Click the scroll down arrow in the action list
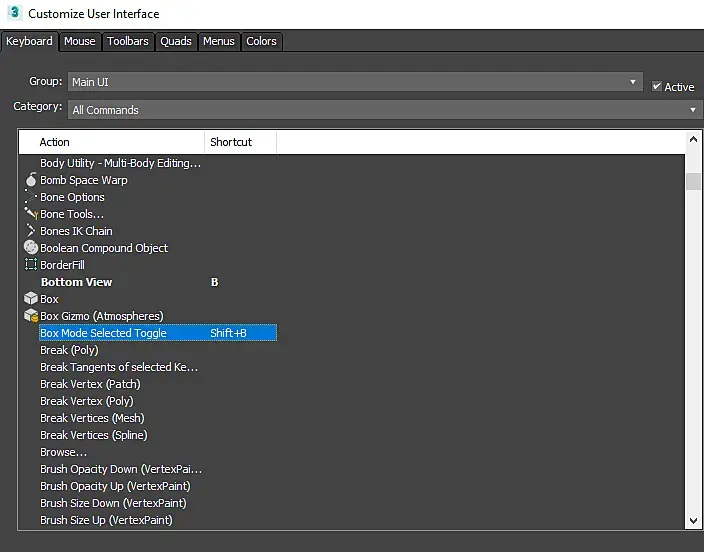This screenshot has height=552, width=704. click(693, 521)
